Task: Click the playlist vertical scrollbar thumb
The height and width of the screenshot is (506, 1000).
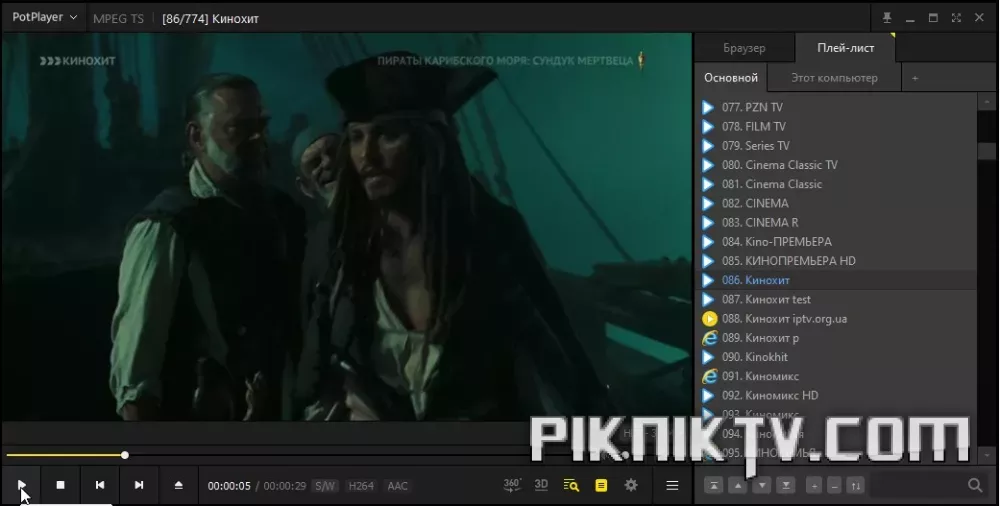Action: (x=987, y=151)
